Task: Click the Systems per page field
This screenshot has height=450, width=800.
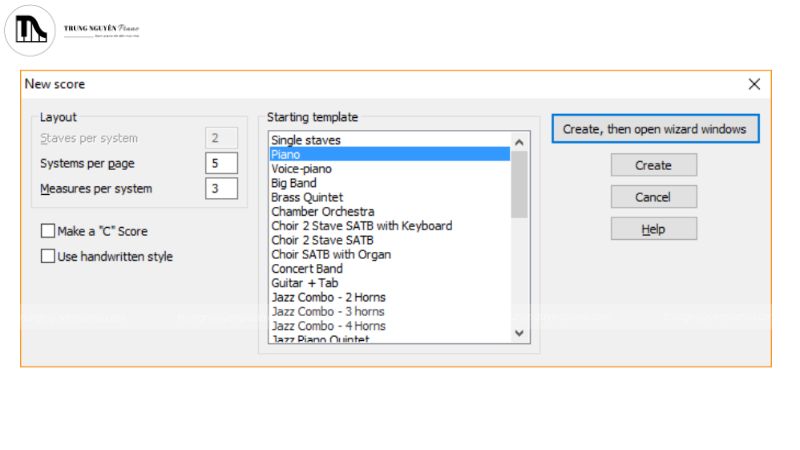Action: coord(221,163)
